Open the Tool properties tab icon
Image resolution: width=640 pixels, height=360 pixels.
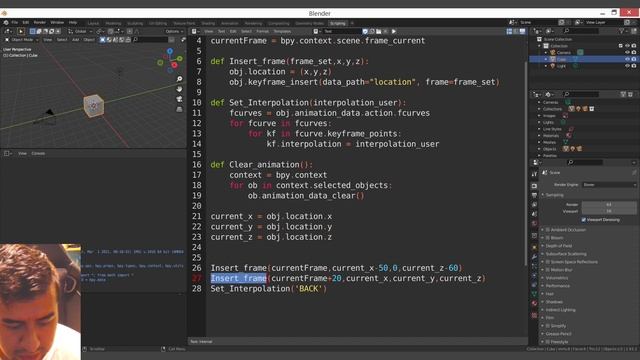click(534, 174)
